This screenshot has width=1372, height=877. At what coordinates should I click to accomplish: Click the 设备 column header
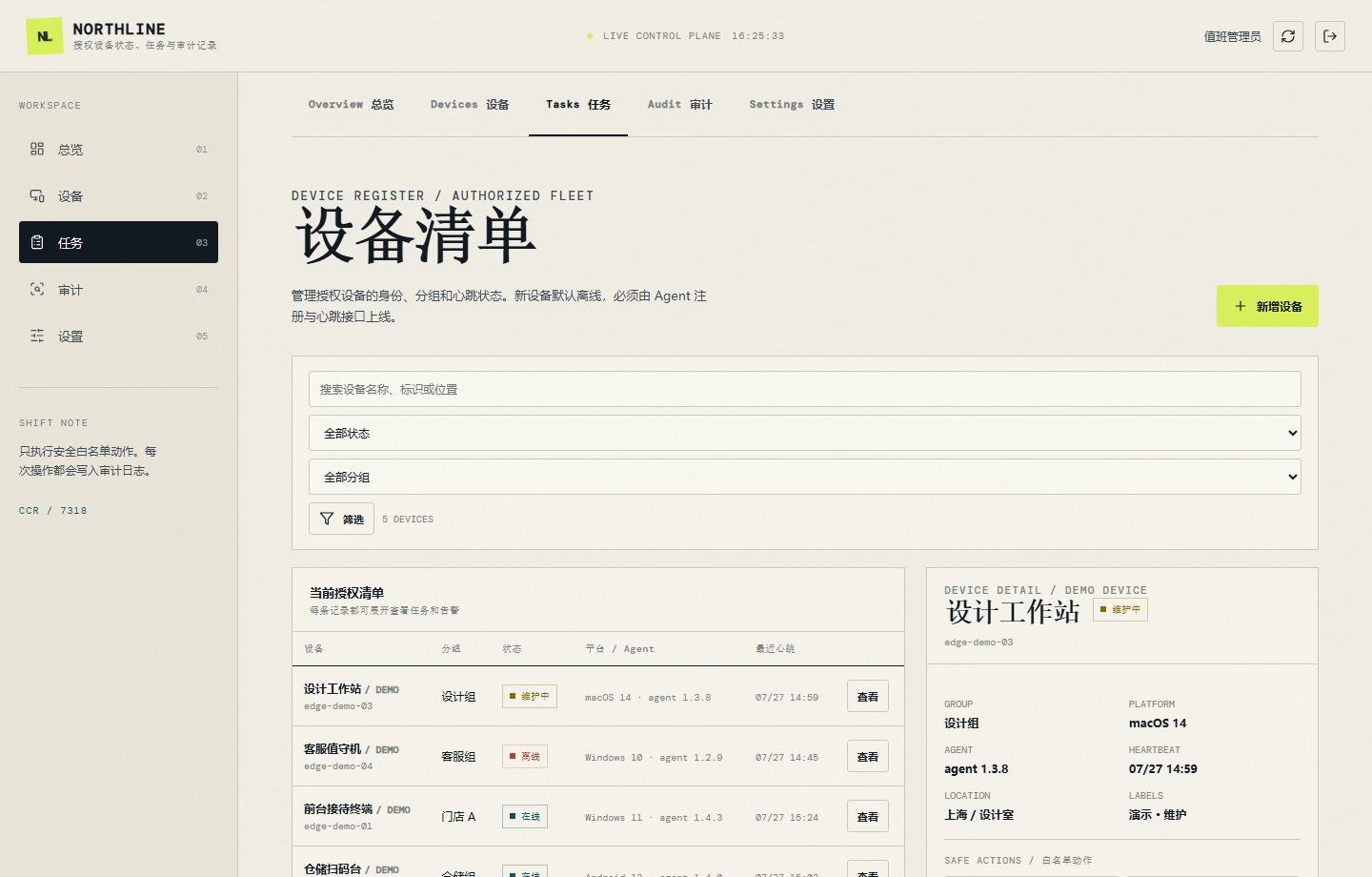tap(313, 648)
